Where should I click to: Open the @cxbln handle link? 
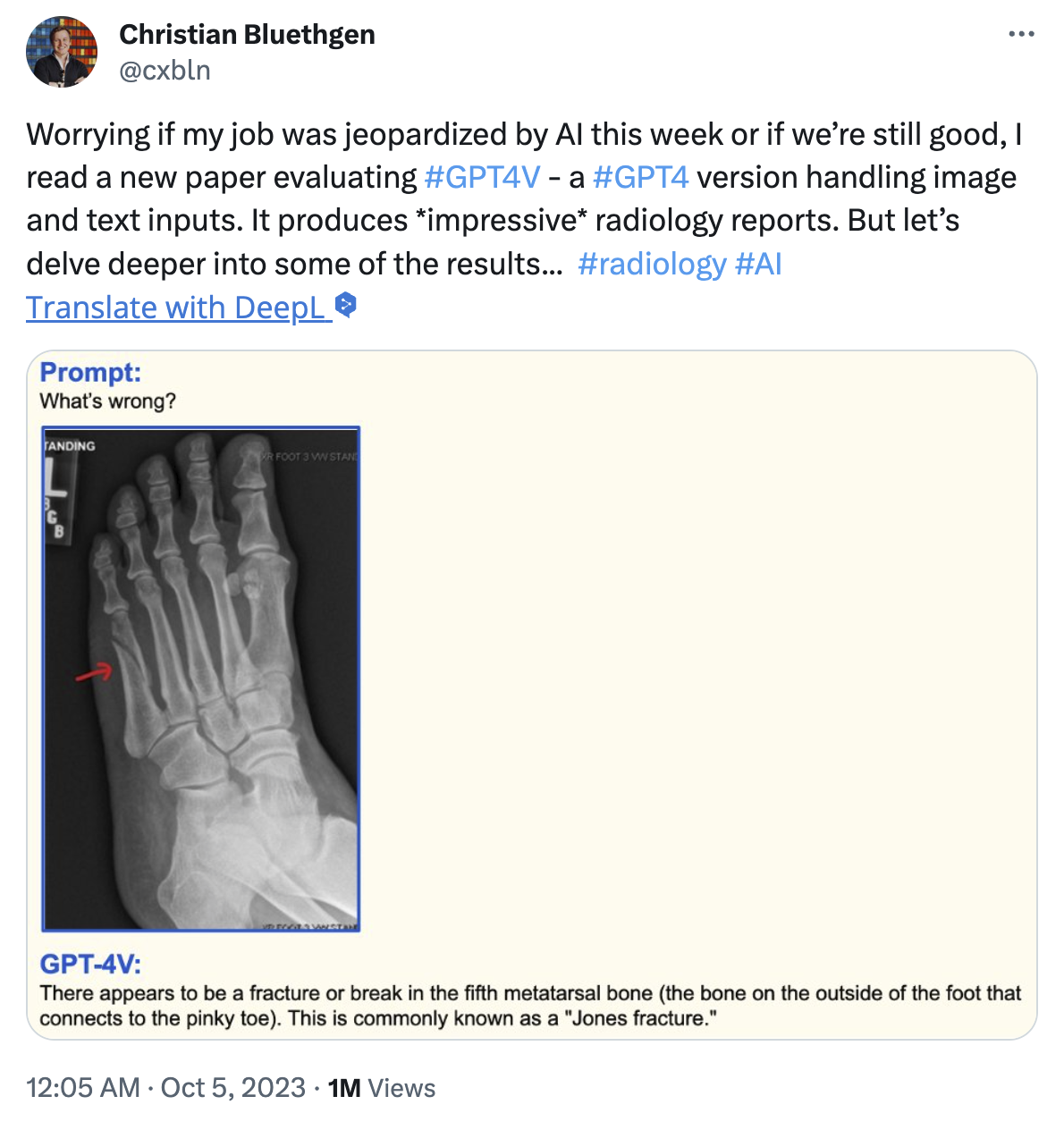tap(165, 70)
